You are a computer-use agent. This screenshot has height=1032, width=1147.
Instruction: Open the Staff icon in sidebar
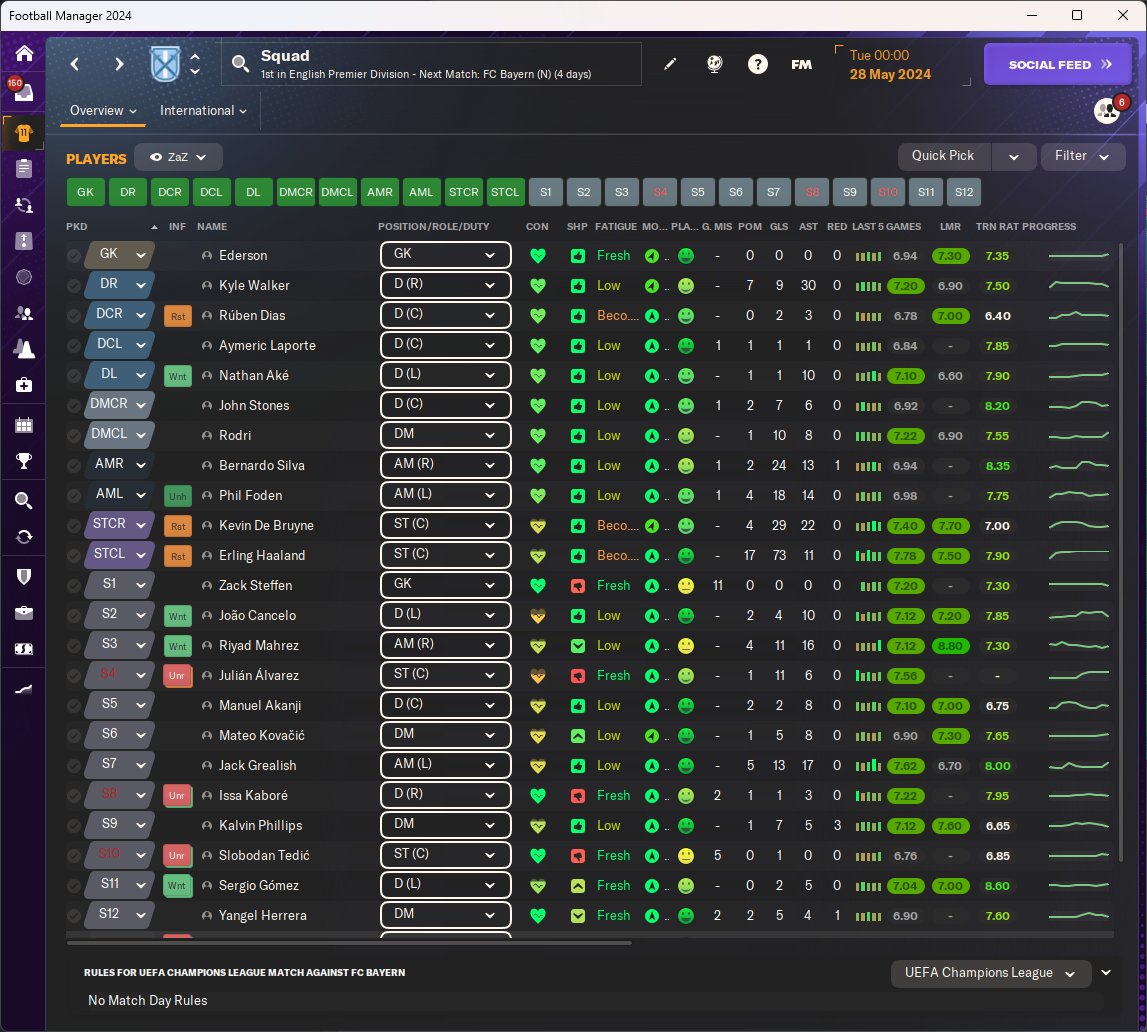click(23, 313)
